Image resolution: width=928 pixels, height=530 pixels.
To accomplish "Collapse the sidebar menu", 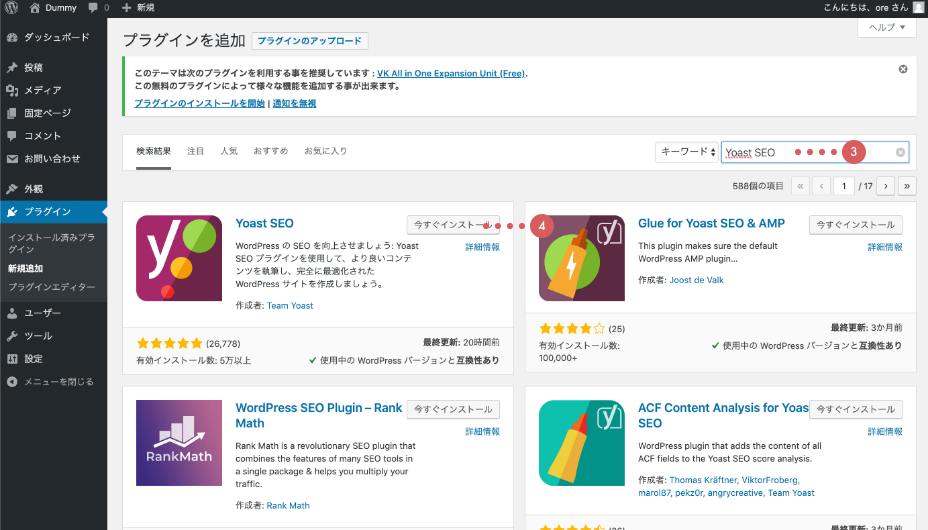I will pos(58,381).
